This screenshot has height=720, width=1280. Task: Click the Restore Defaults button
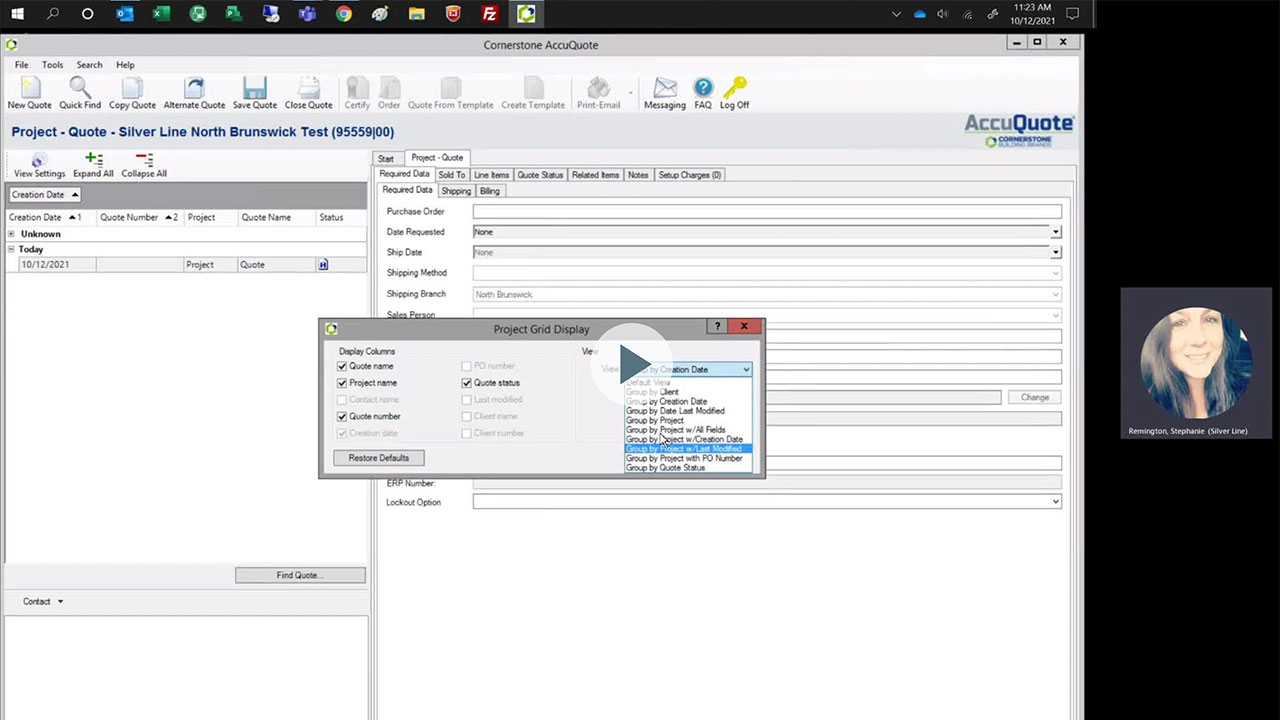(x=379, y=458)
